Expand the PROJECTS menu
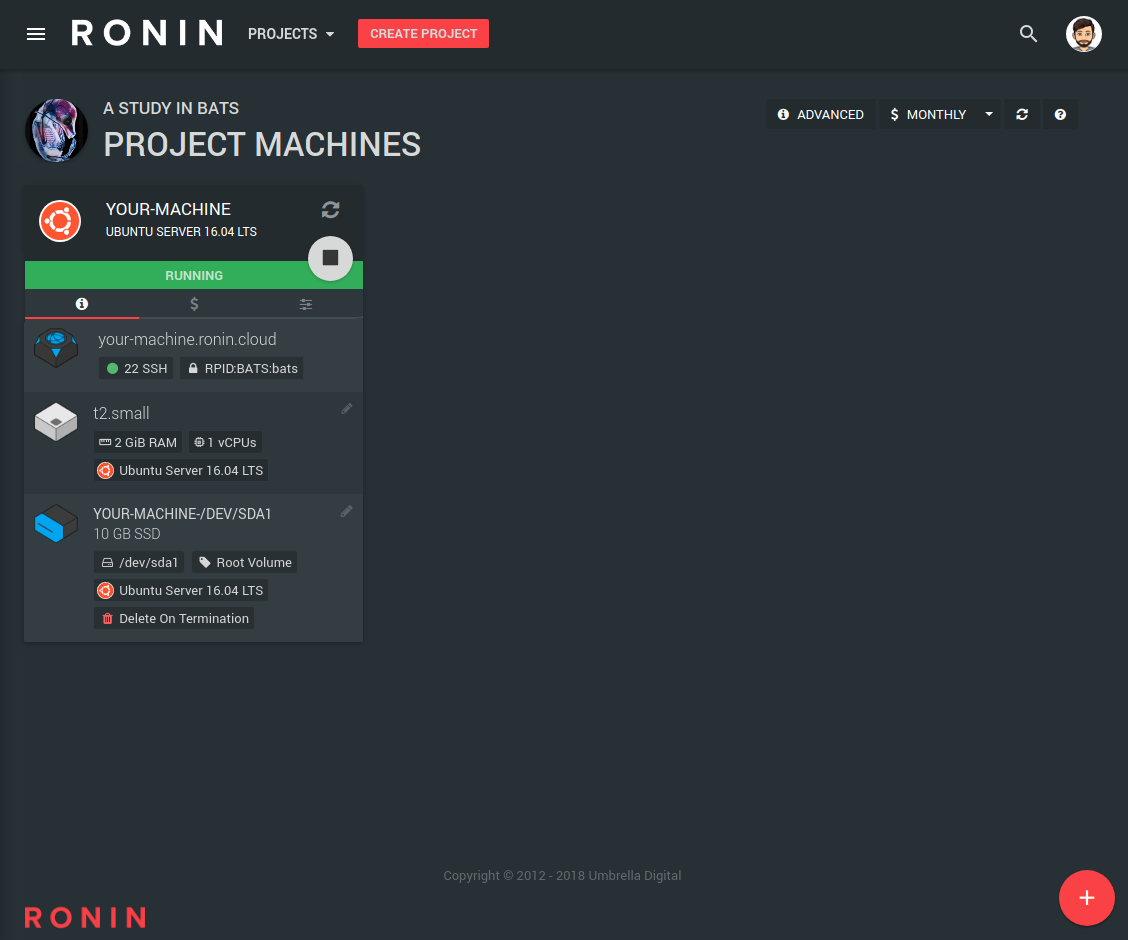This screenshot has width=1128, height=940. pyautogui.click(x=290, y=33)
